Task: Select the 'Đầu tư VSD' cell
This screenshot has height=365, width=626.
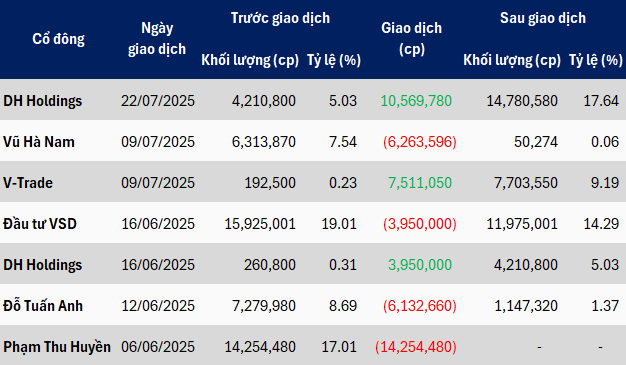Action: (40, 224)
